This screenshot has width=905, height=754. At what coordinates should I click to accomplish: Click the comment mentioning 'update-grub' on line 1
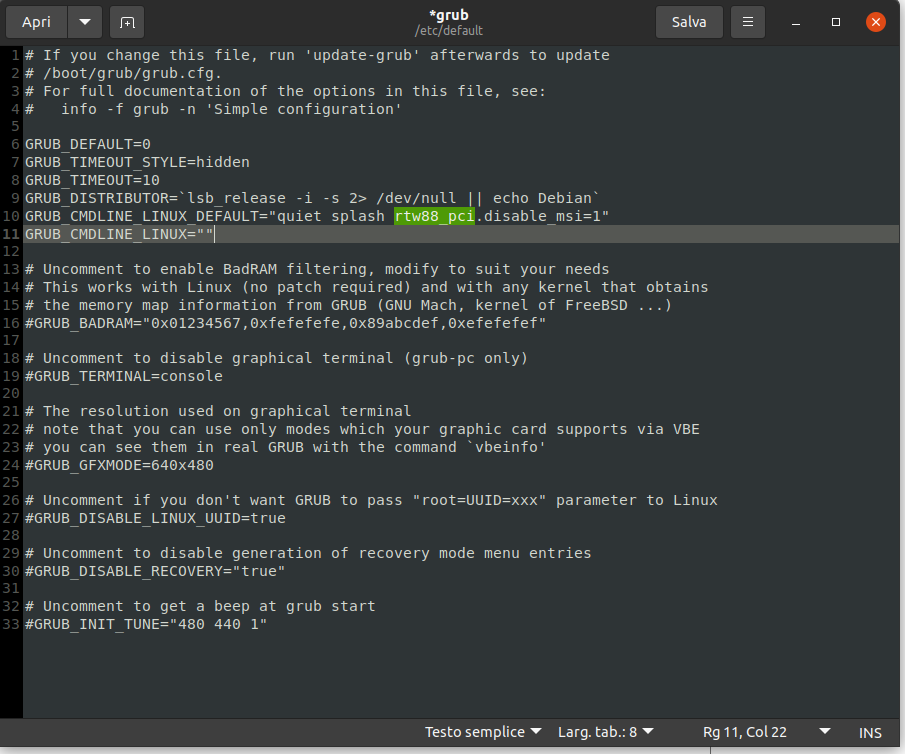point(317,55)
